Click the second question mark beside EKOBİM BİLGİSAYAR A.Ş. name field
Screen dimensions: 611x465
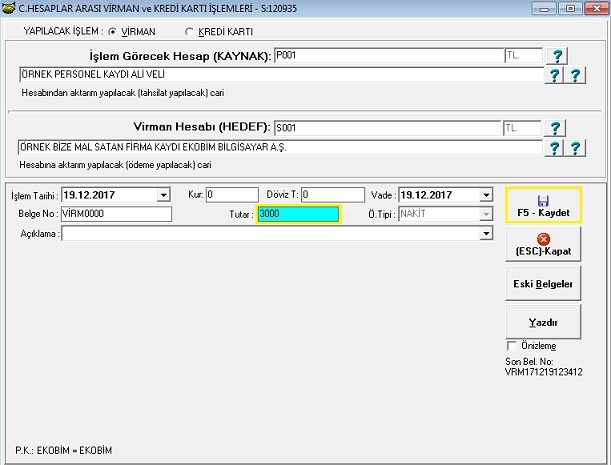pos(575,148)
